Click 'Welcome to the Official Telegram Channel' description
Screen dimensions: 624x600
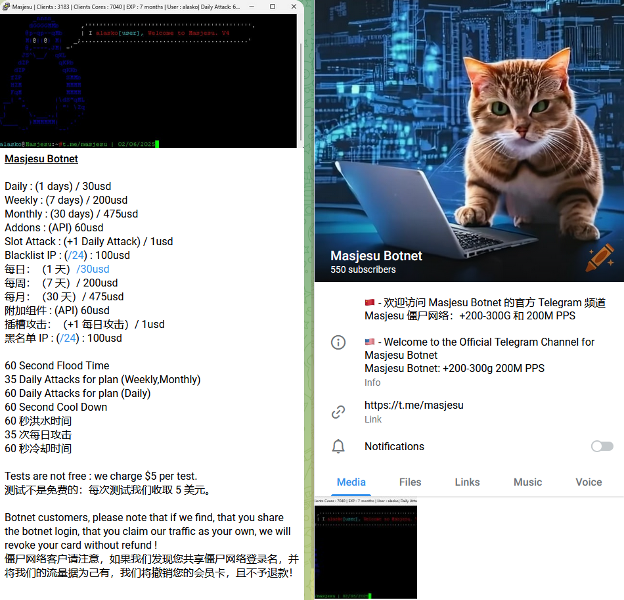click(x=480, y=349)
